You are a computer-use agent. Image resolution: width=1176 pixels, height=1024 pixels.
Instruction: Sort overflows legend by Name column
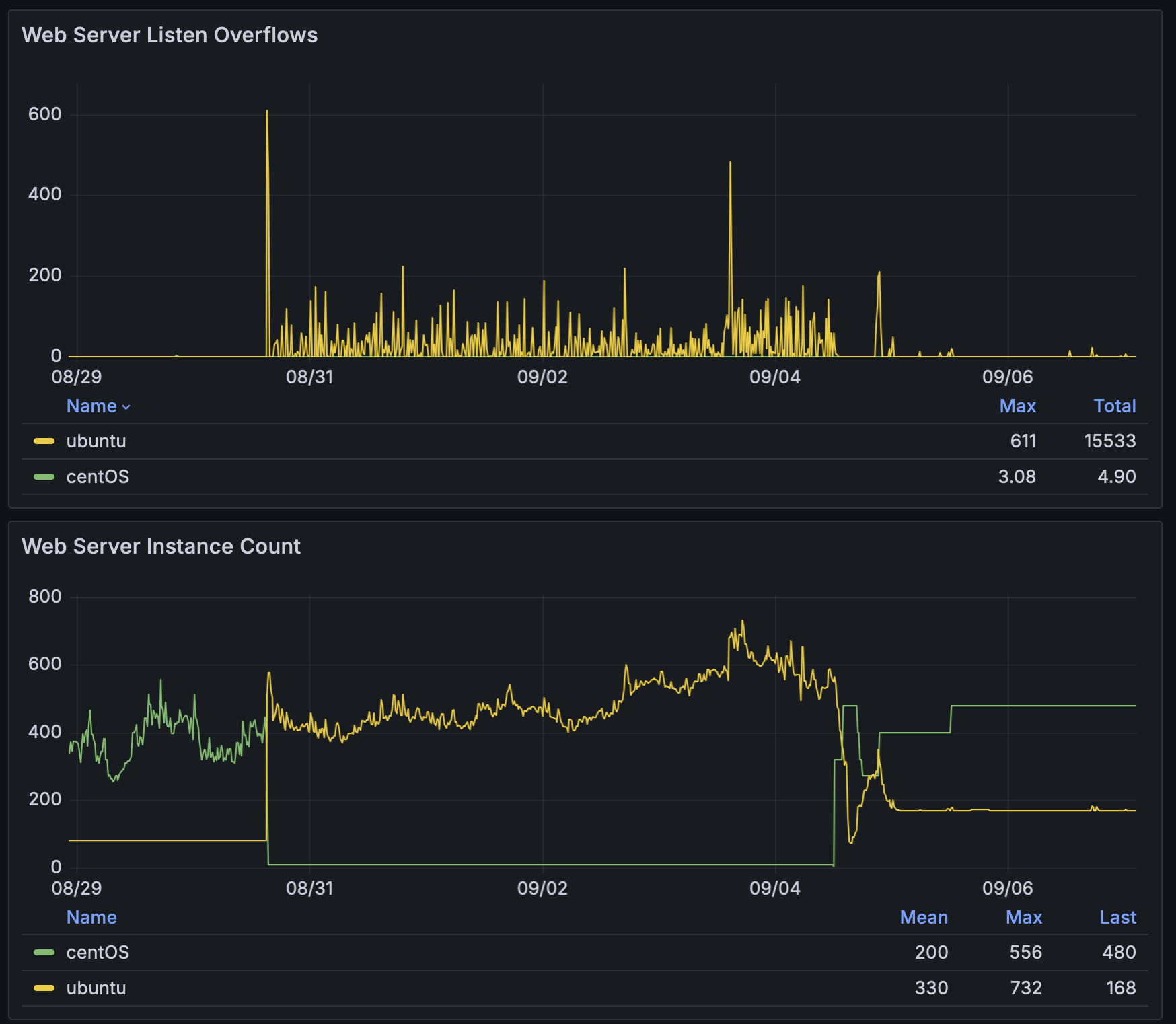click(x=91, y=406)
